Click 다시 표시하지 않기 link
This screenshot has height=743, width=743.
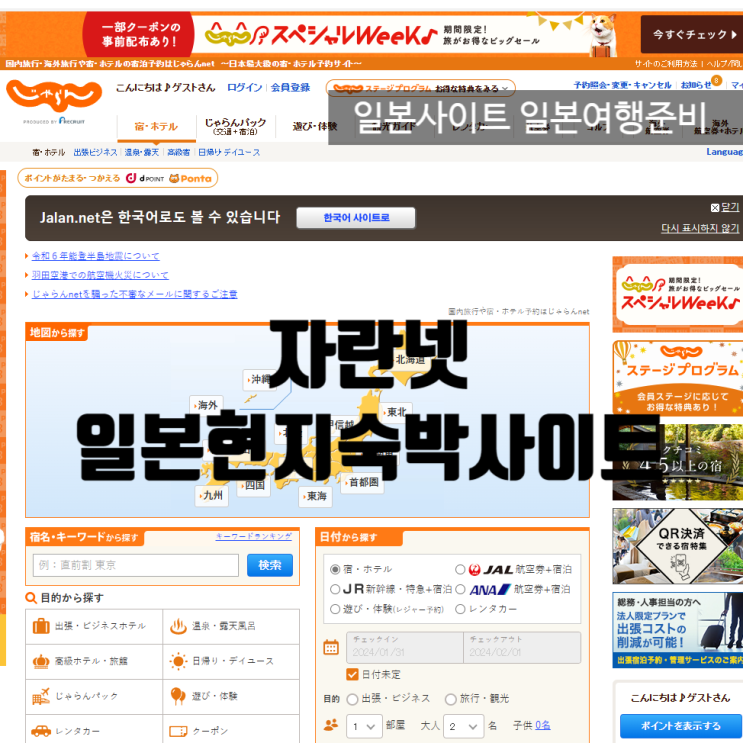tap(700, 228)
